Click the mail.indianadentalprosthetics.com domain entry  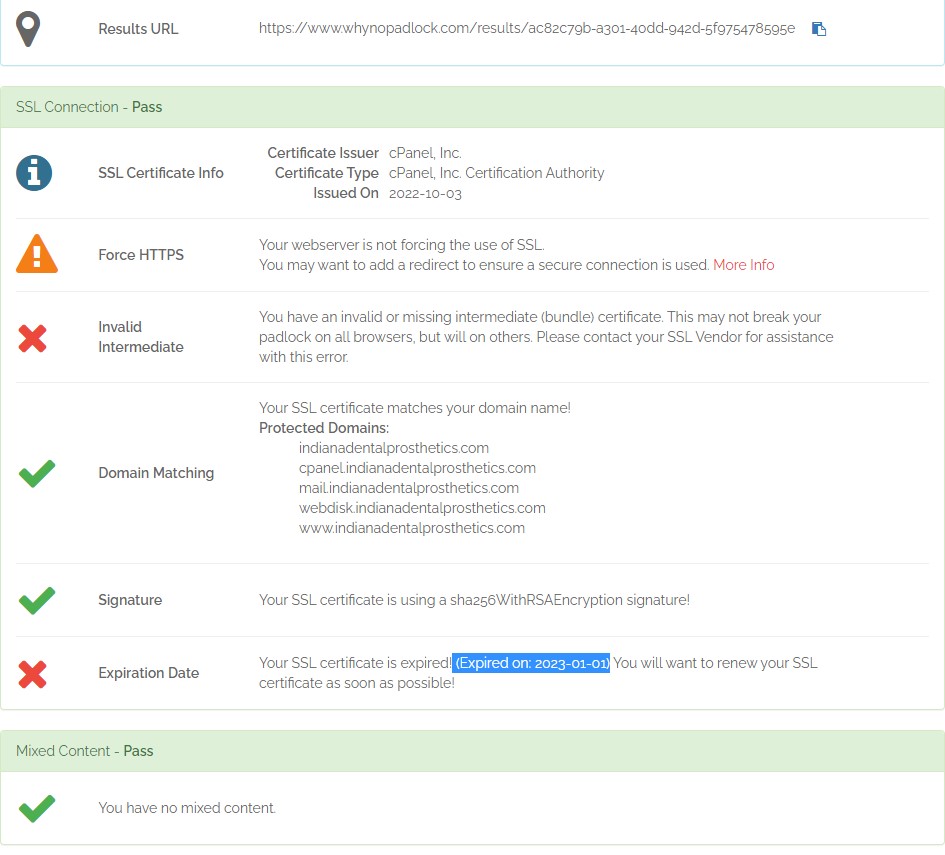pos(408,488)
